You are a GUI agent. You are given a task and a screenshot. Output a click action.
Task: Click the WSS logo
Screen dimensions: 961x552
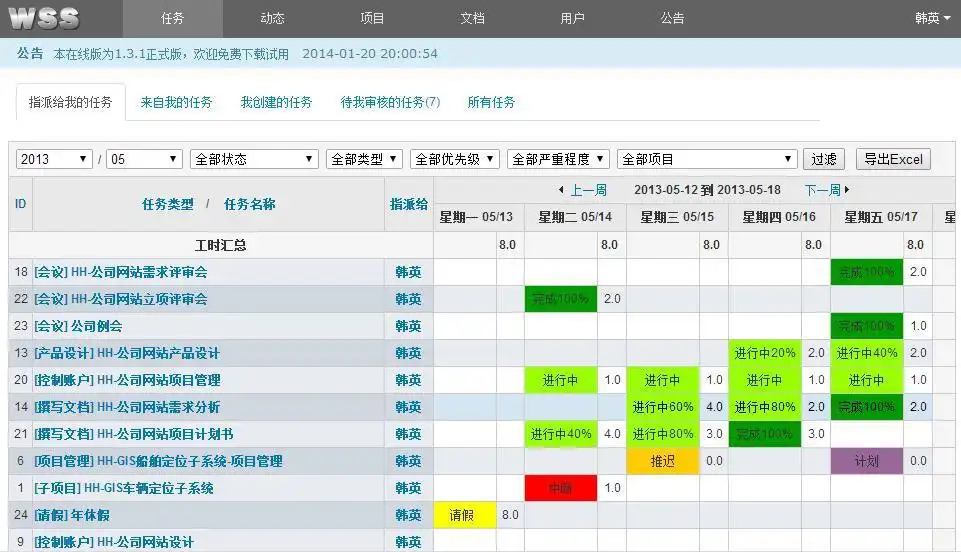tap(44, 18)
